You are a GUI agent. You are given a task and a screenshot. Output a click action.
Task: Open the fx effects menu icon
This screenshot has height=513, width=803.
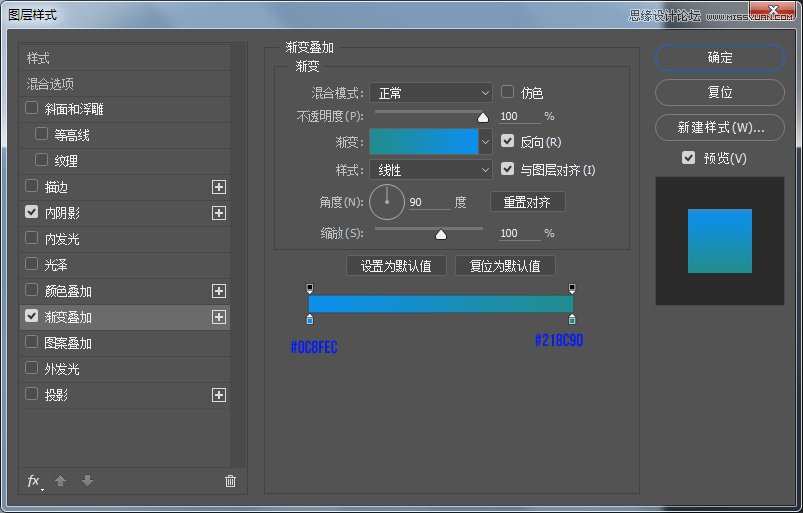[34, 481]
